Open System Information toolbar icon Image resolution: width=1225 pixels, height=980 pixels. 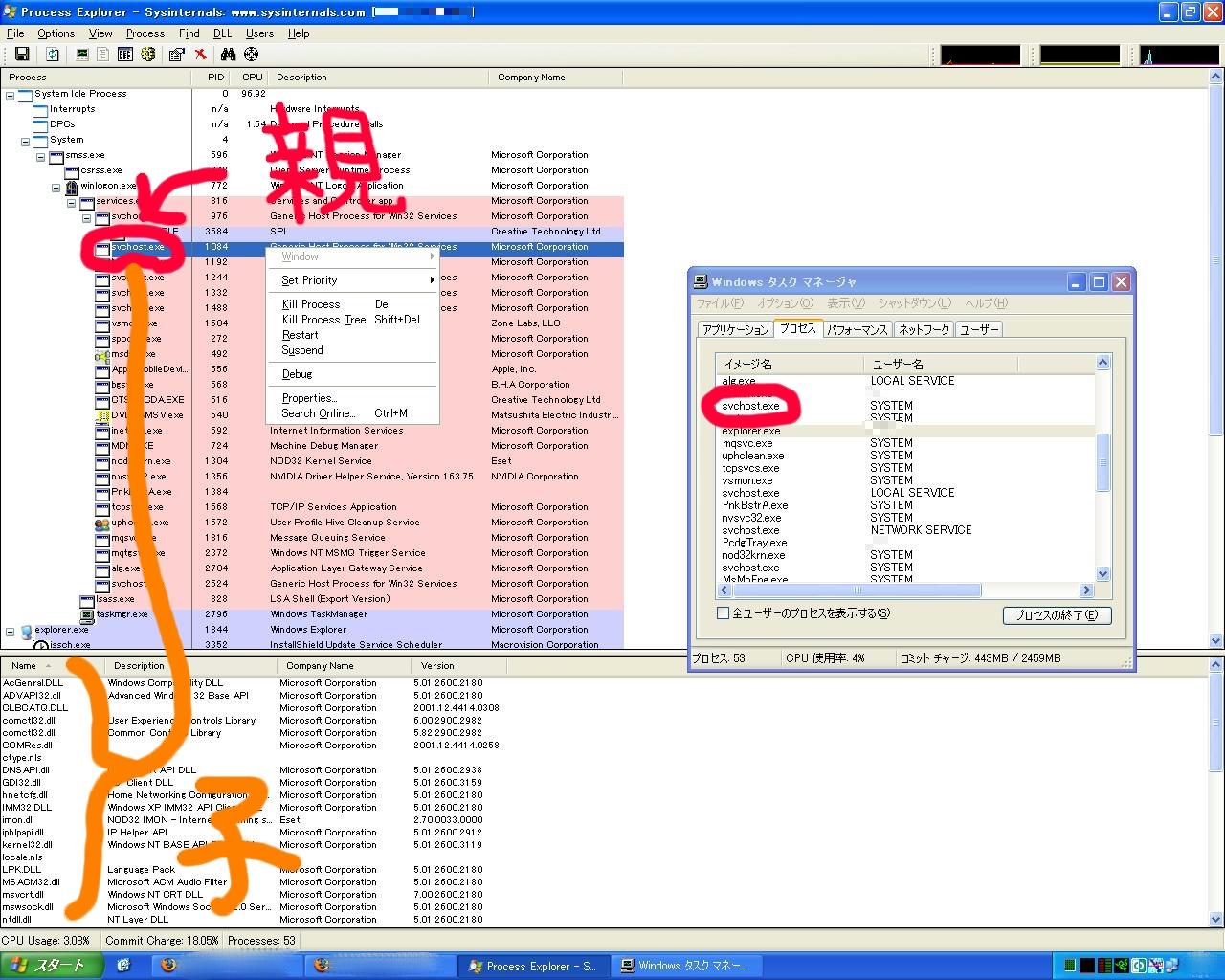click(82, 55)
